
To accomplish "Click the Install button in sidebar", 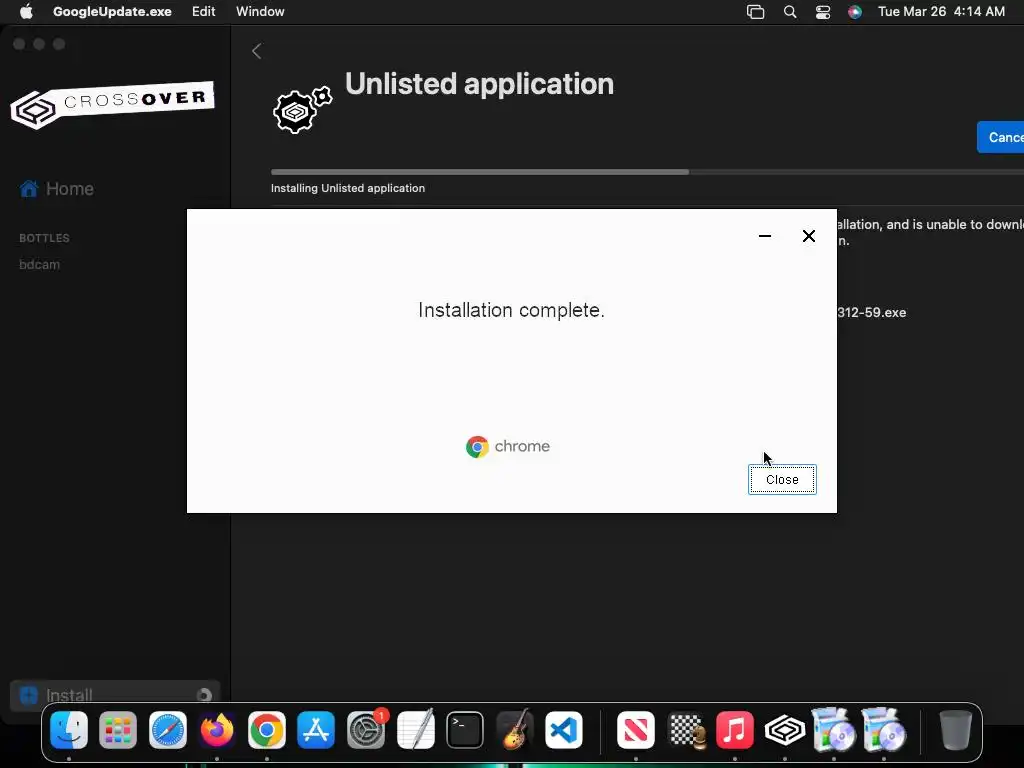I will 115,695.
